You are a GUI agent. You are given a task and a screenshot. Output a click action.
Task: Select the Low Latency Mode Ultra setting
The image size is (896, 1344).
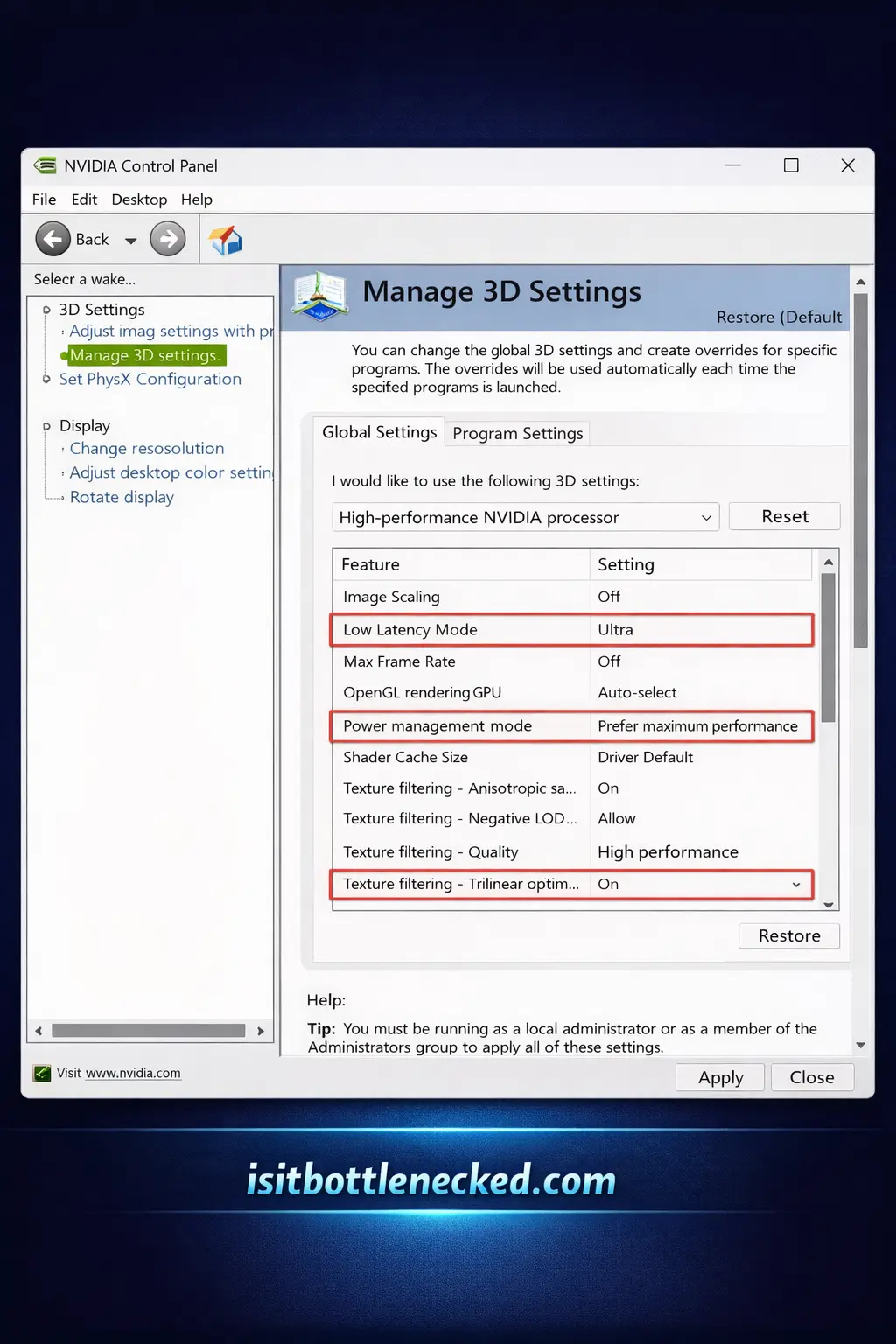[x=615, y=629]
